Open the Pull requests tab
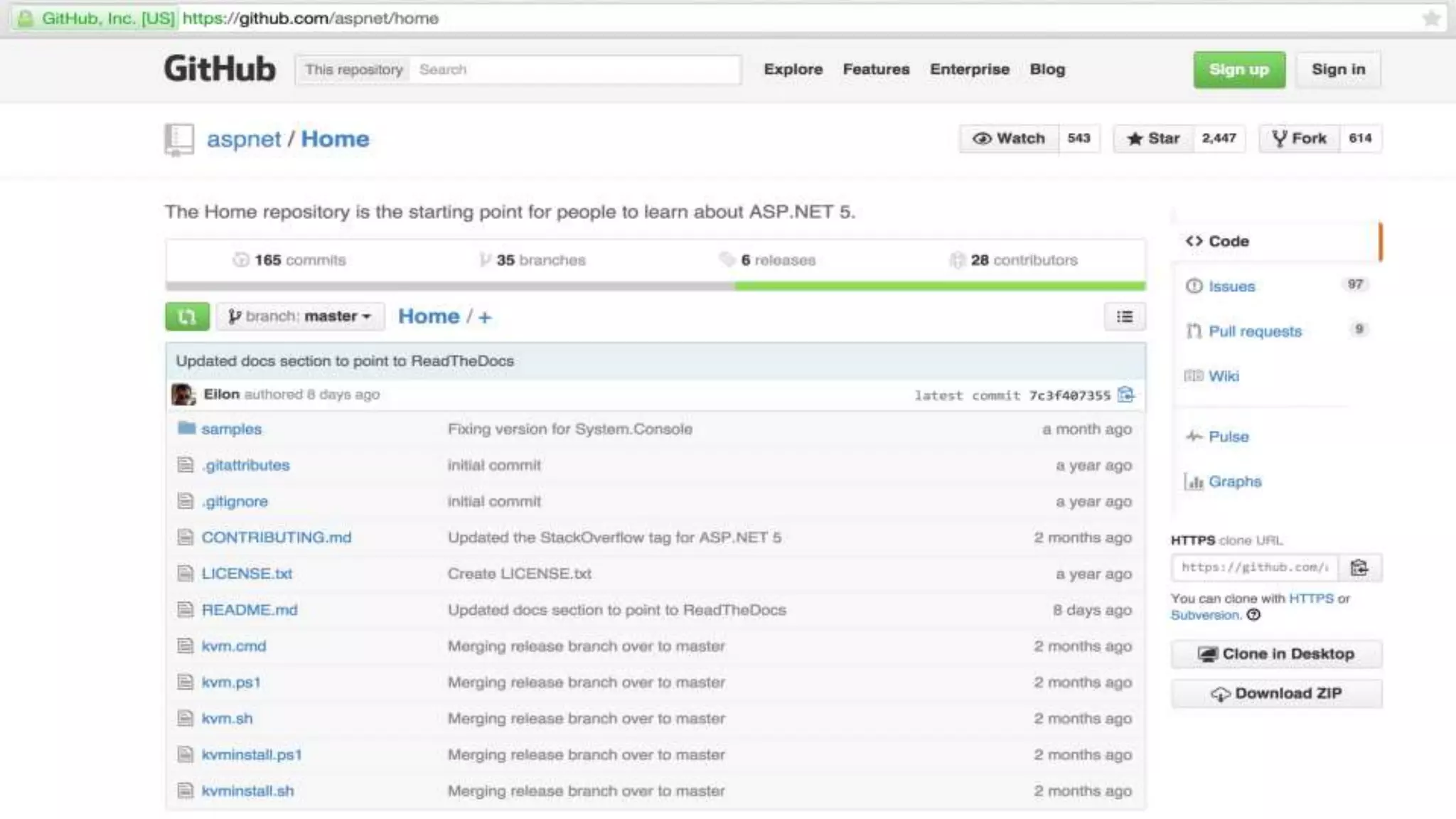1456x819 pixels. coord(1277,331)
